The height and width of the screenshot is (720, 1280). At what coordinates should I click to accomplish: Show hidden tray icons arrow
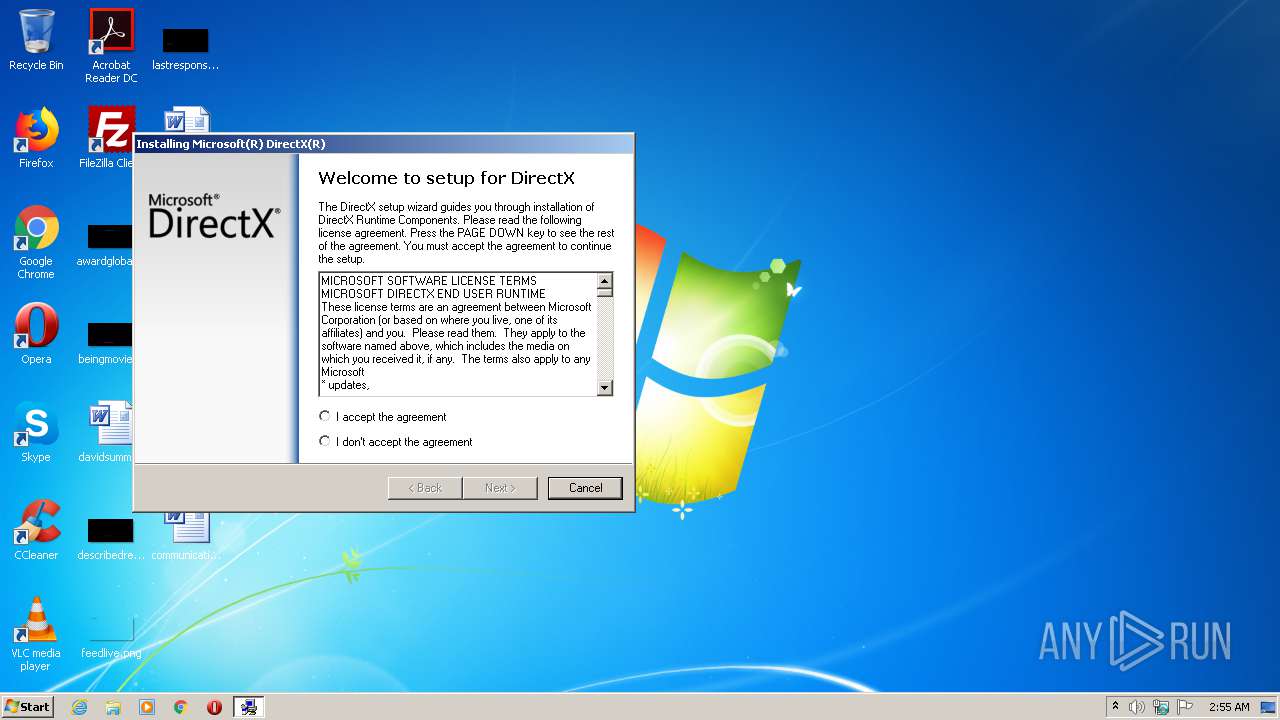point(1115,707)
